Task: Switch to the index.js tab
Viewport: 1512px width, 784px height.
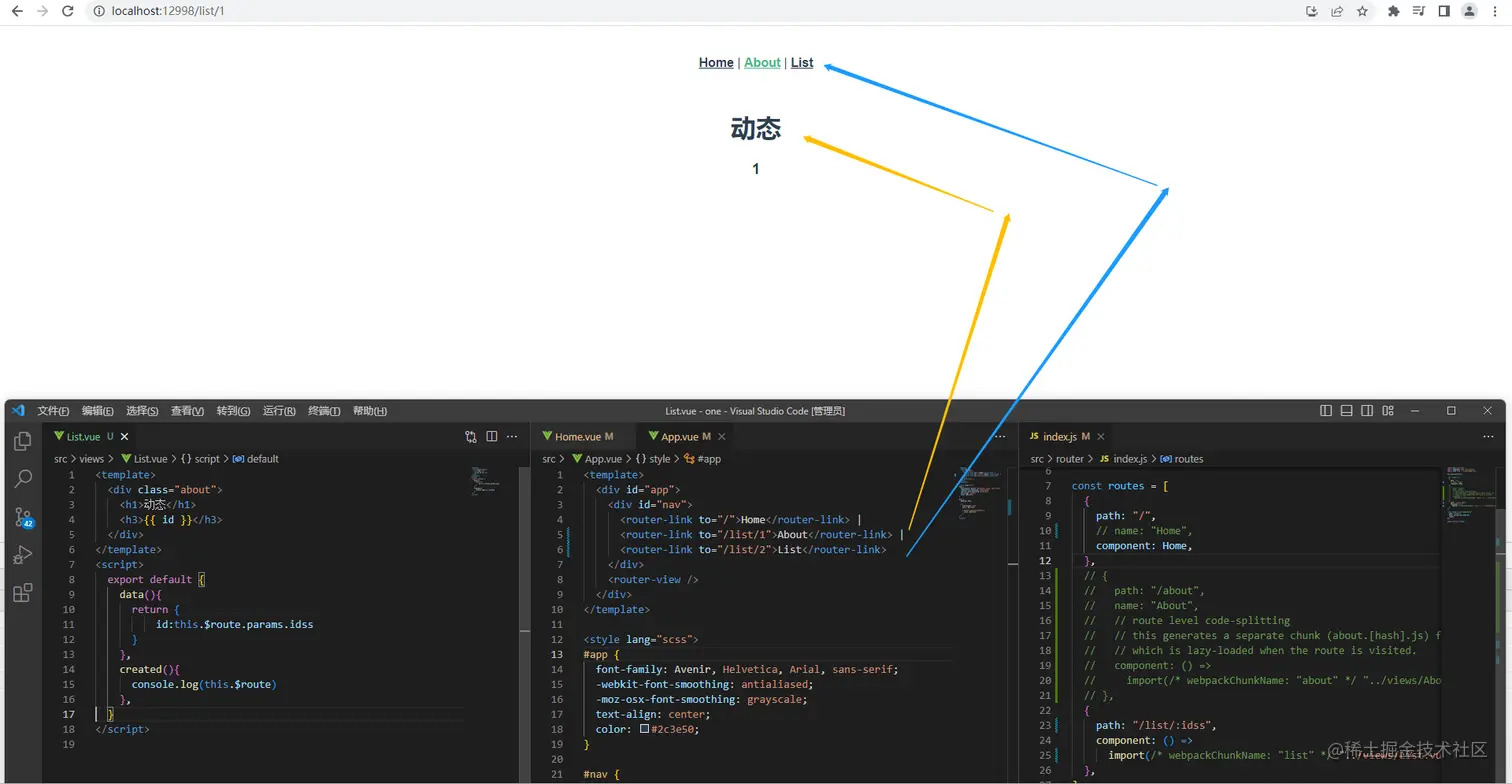Action: point(1060,437)
